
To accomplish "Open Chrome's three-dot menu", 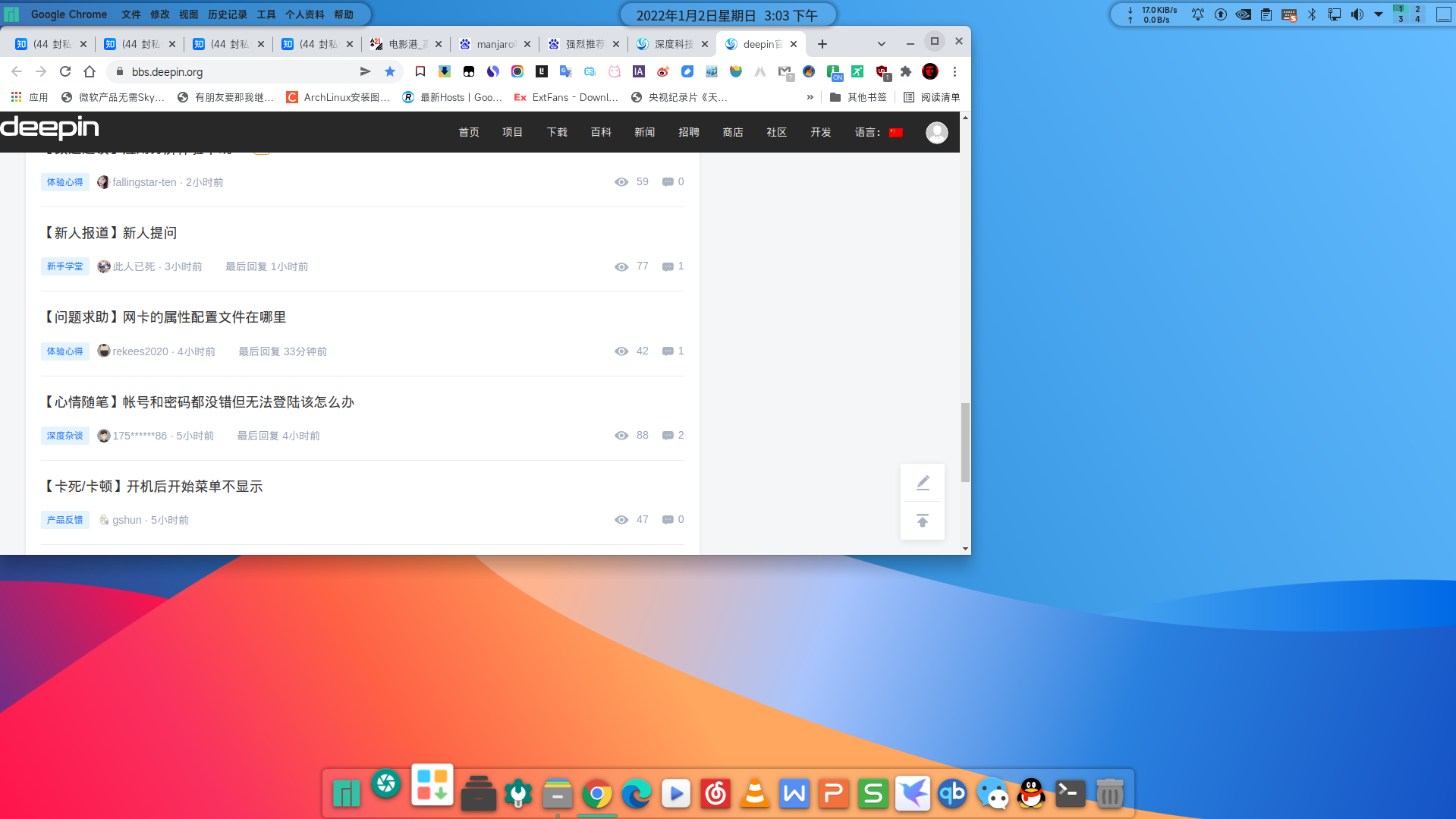I will click(x=954, y=71).
